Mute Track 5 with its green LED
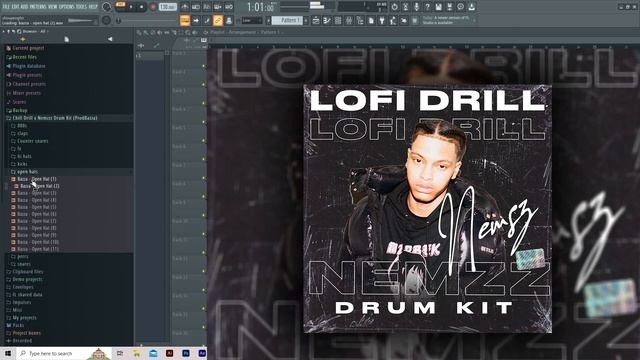The image size is (640, 360). click(x=203, y=140)
